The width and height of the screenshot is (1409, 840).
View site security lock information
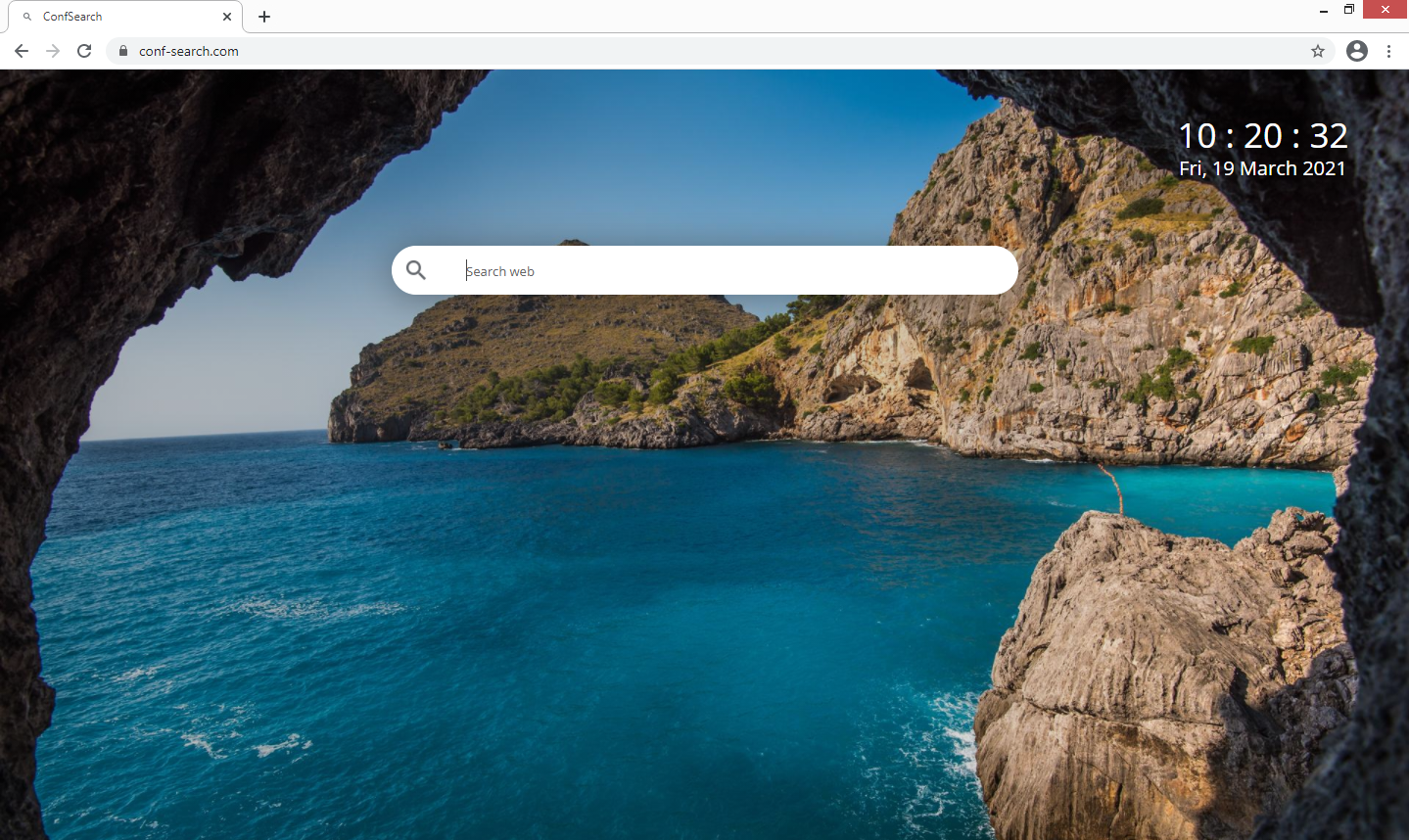(x=123, y=51)
